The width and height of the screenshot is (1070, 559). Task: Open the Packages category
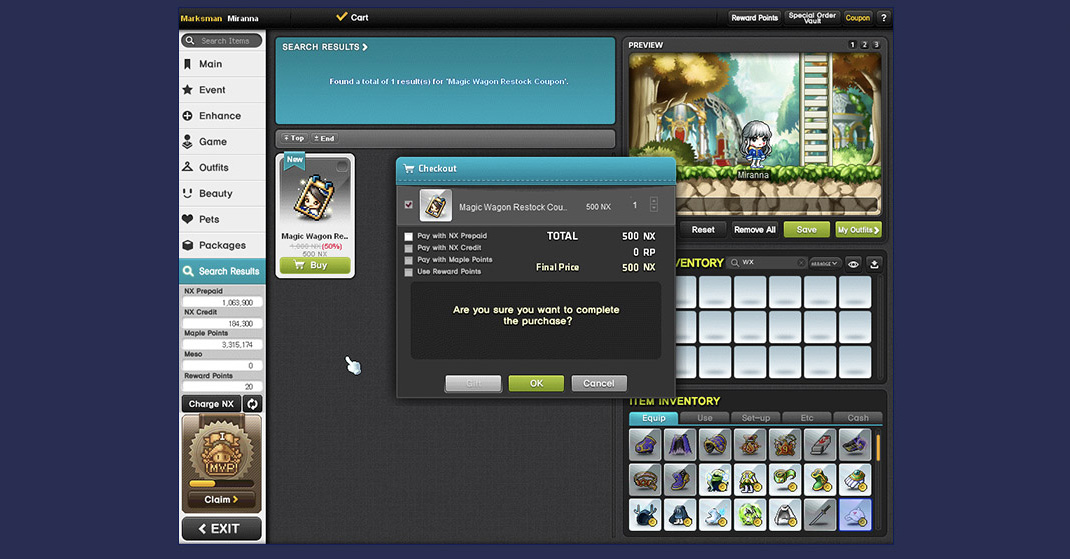coord(222,246)
